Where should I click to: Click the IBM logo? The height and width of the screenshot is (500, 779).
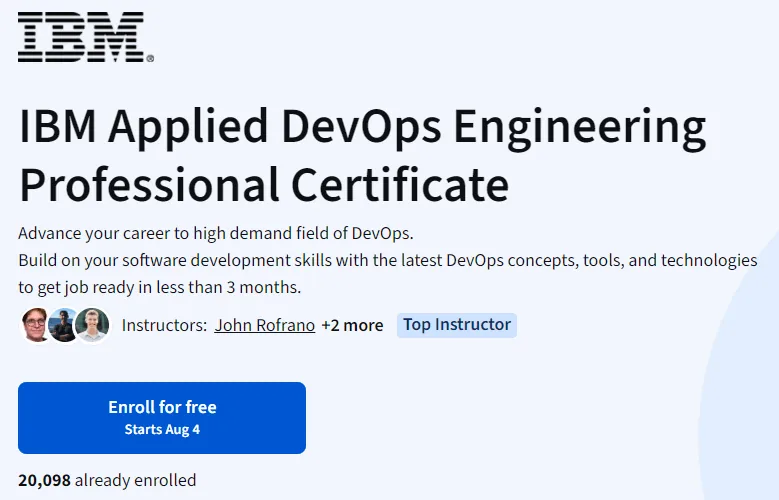pyautogui.click(x=85, y=37)
